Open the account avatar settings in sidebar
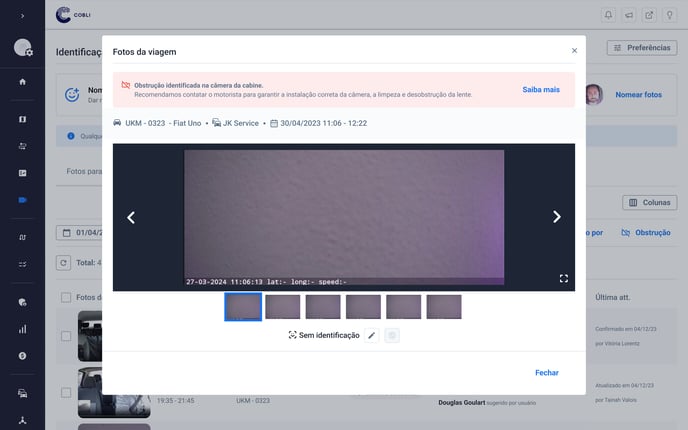 pyautogui.click(x=23, y=47)
